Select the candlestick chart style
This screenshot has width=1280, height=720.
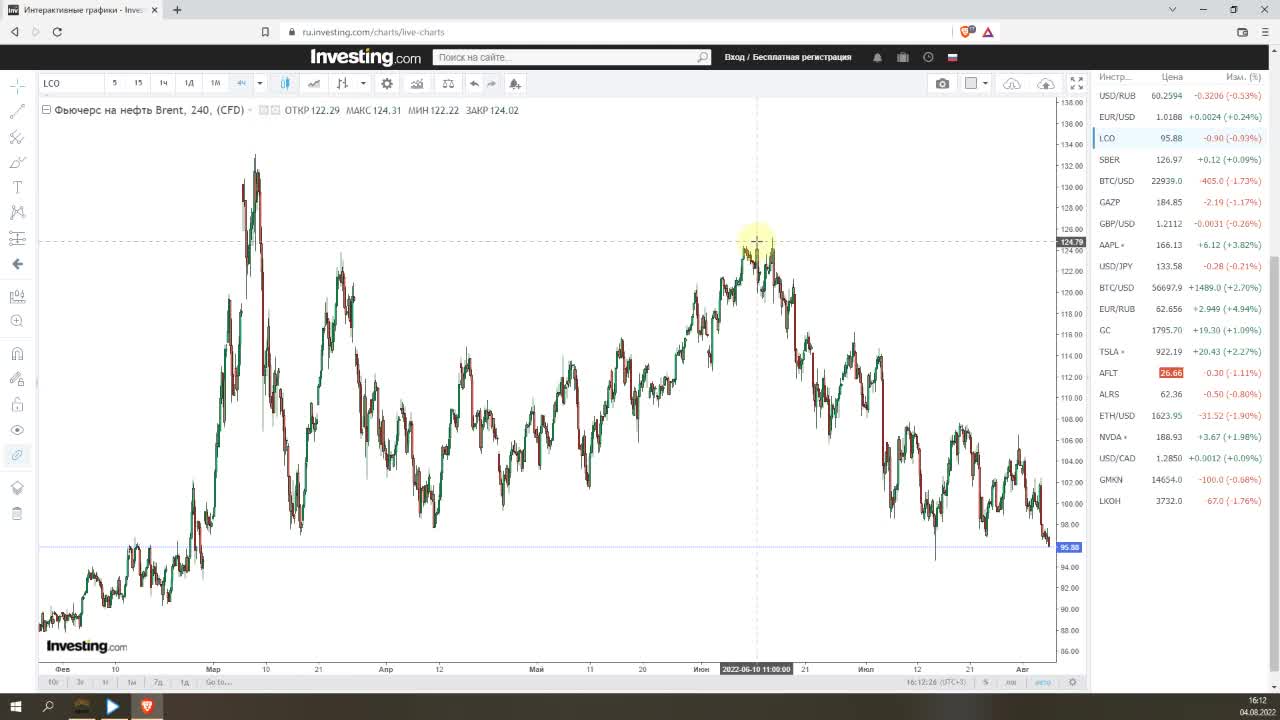tap(285, 83)
